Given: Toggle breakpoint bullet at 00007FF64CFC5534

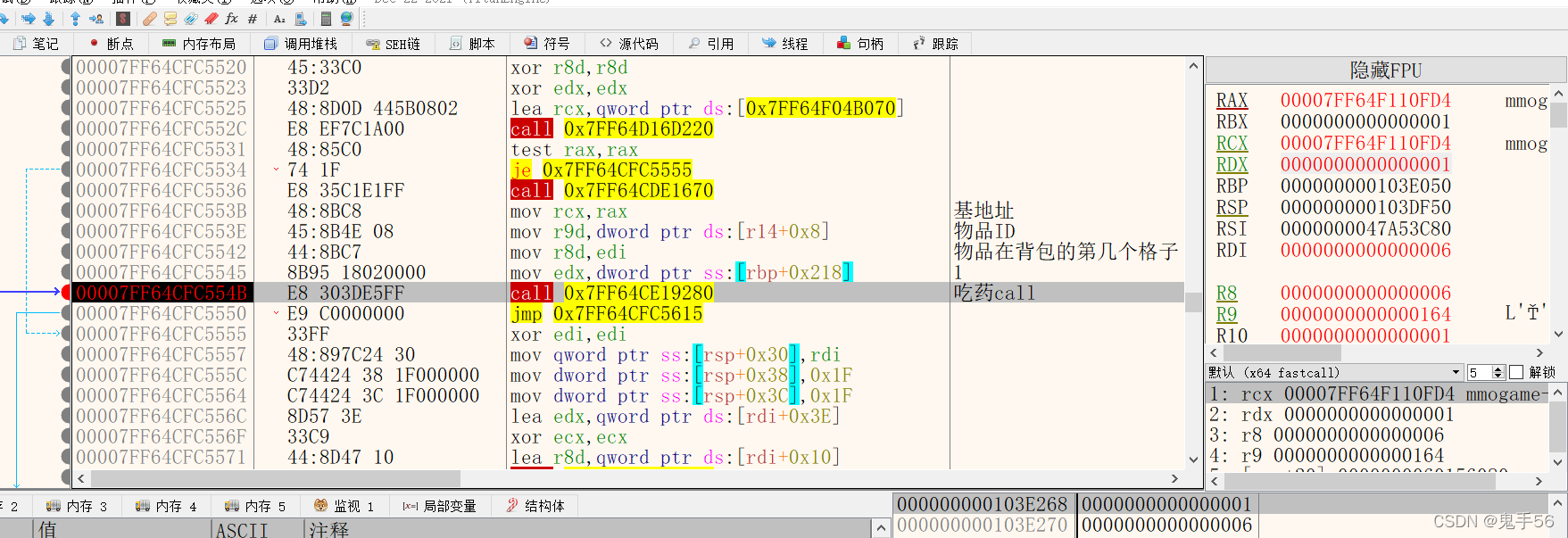Looking at the screenshot, I should (x=66, y=170).
